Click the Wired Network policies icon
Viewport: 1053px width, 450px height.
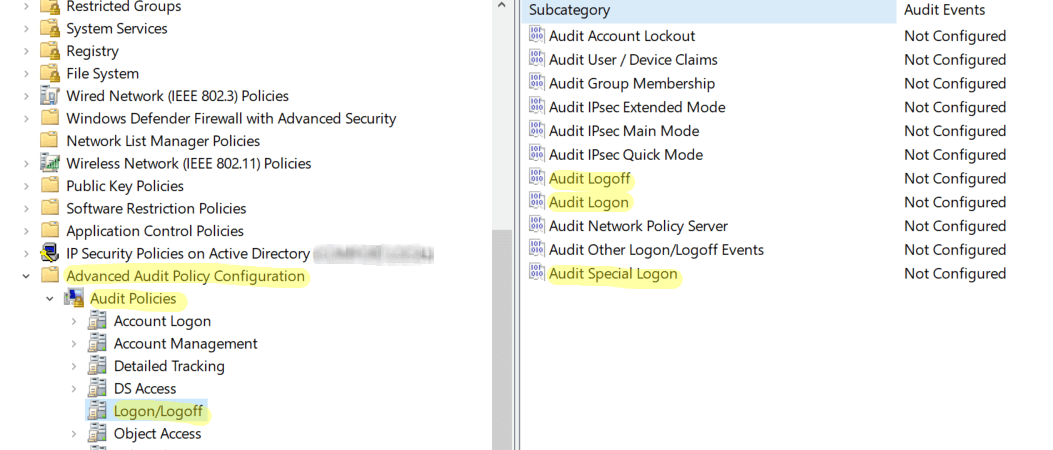[x=50, y=95]
